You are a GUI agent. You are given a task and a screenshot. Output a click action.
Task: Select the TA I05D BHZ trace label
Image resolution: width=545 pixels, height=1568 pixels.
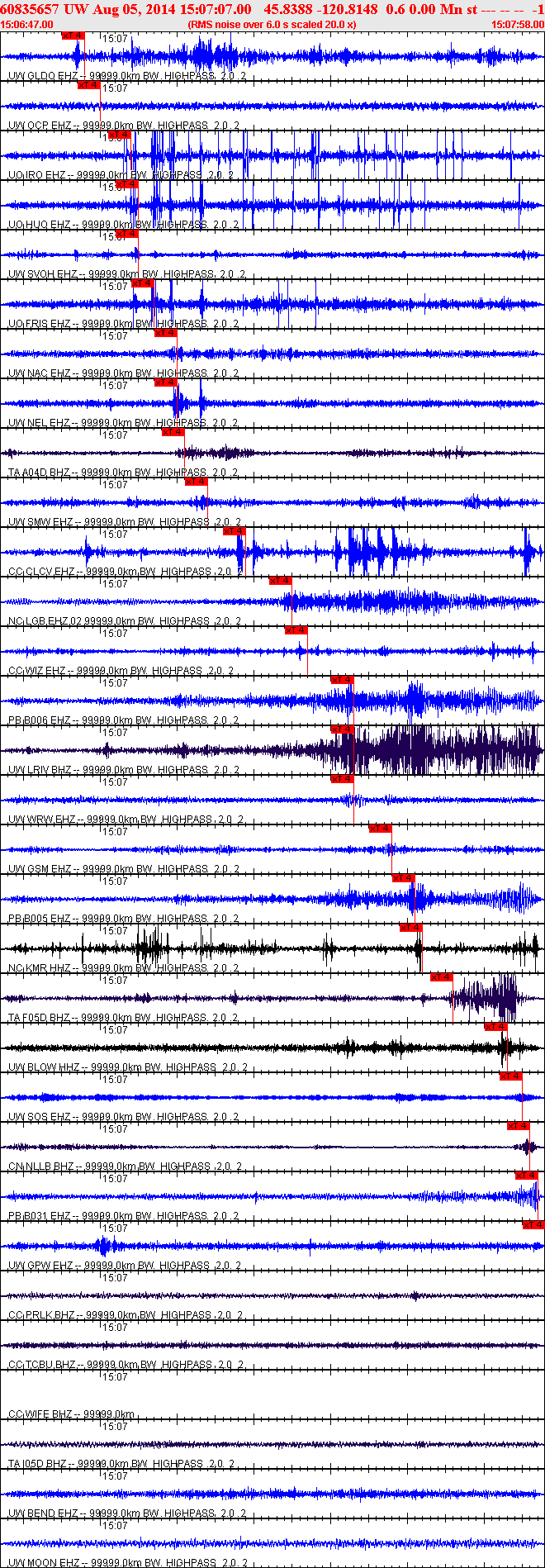coord(121,1464)
